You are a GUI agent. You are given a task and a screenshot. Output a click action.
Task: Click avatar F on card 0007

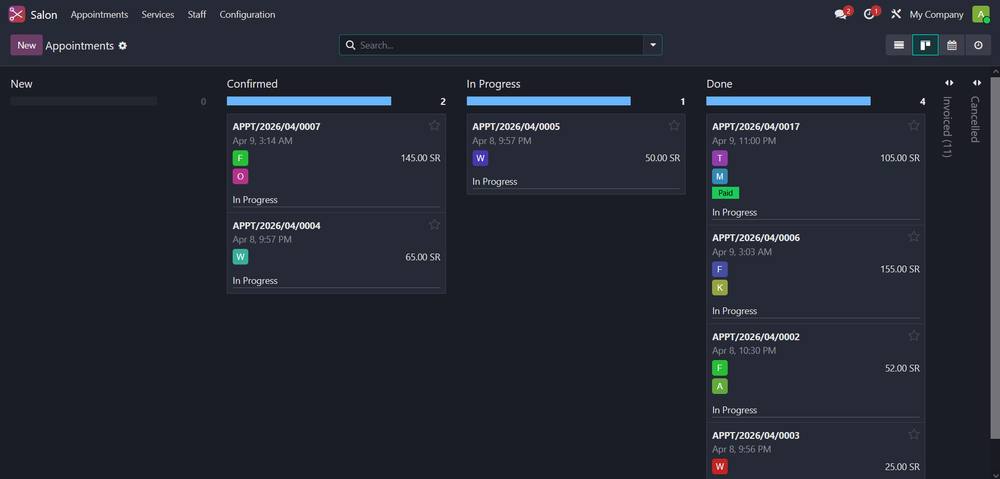coord(240,158)
